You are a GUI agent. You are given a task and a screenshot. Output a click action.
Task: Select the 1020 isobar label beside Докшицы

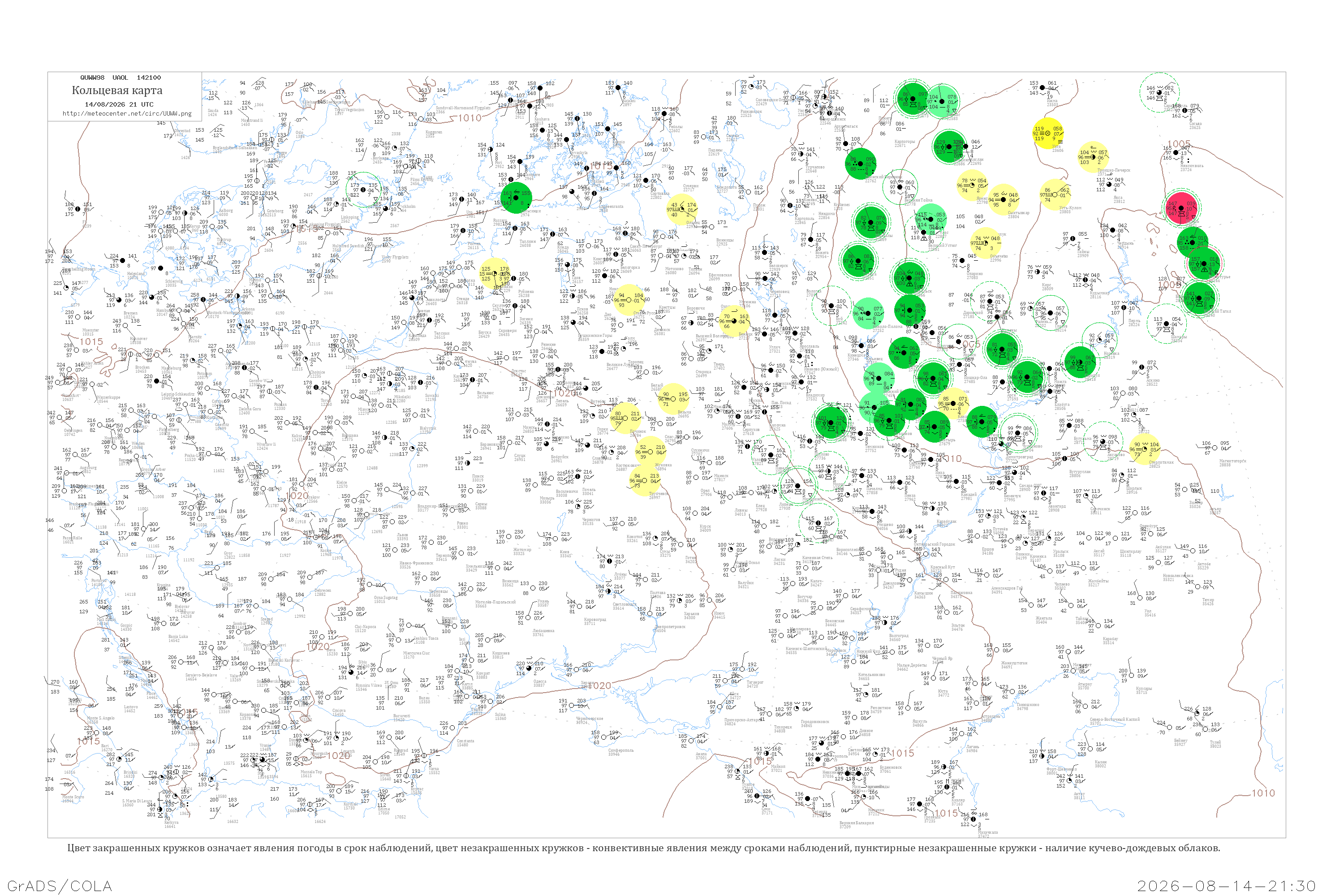pyautogui.click(x=564, y=393)
